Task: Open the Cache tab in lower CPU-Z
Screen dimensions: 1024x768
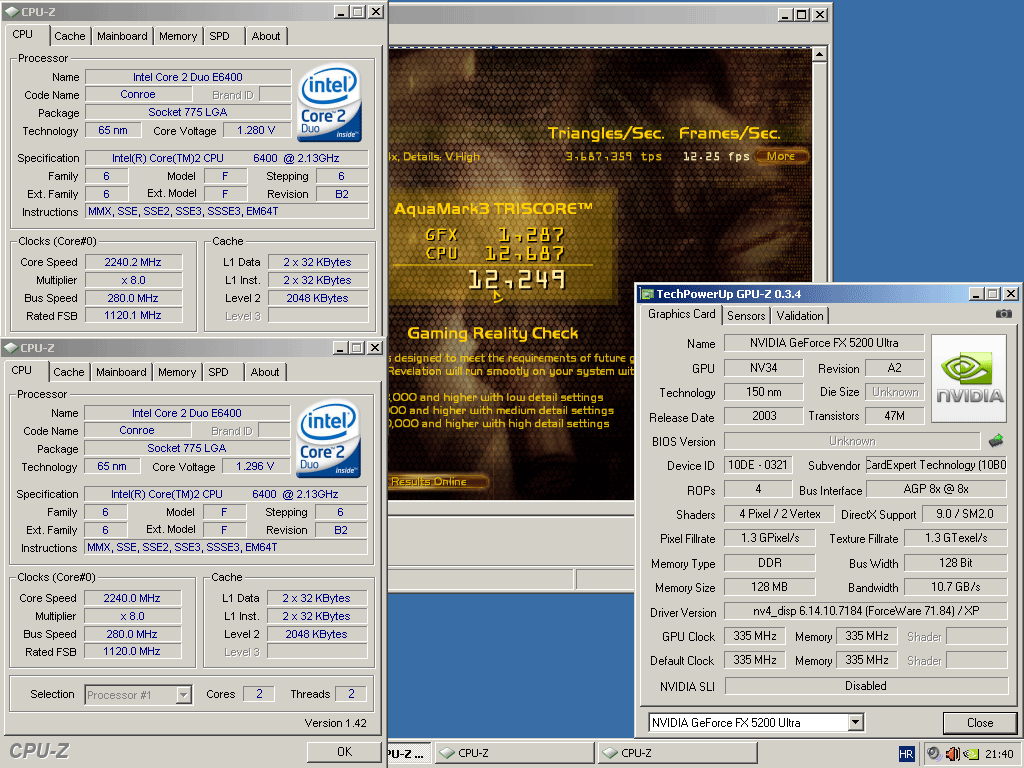Action: pos(69,372)
